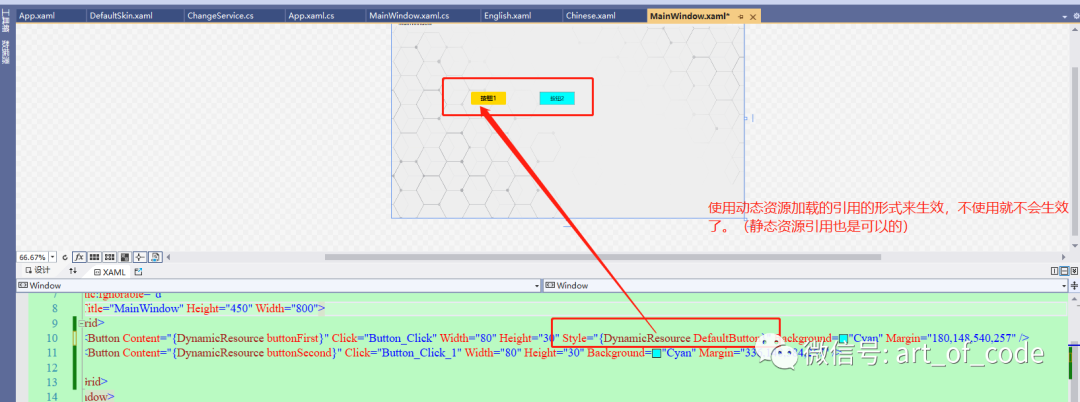The height and width of the screenshot is (402, 1080).
Task: Click "buttonSecond" resource key on line 11
Action: coord(300,353)
